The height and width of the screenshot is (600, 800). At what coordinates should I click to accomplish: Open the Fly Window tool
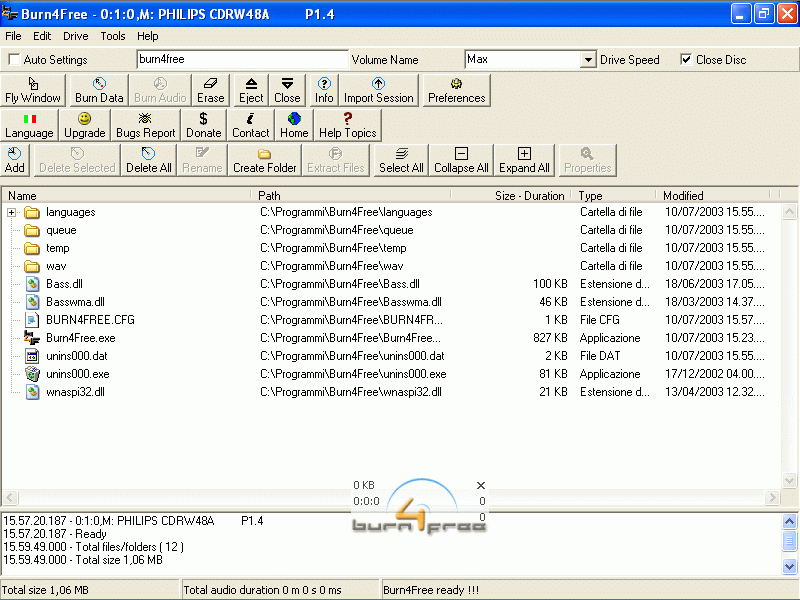[33, 90]
